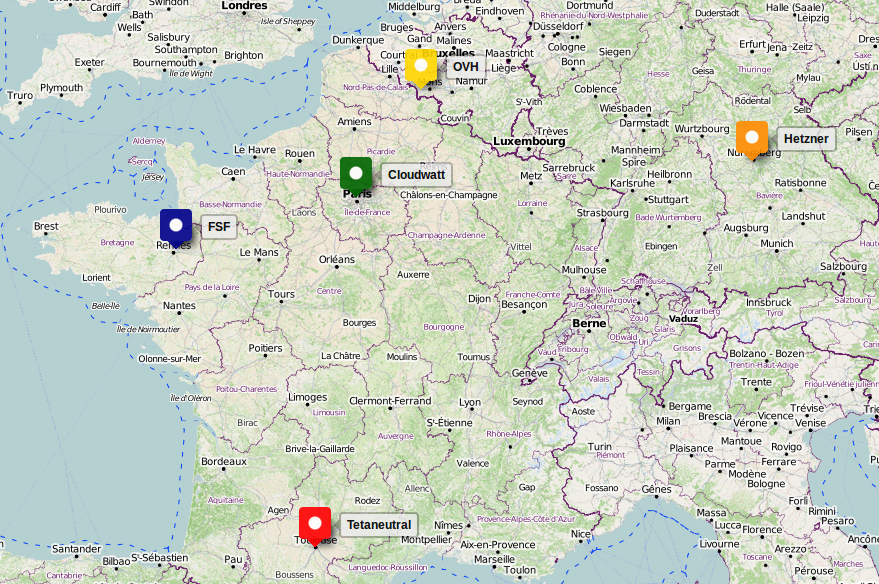The height and width of the screenshot is (584, 879).
Task: Click the Aquitaine region label
Action: tap(225, 500)
